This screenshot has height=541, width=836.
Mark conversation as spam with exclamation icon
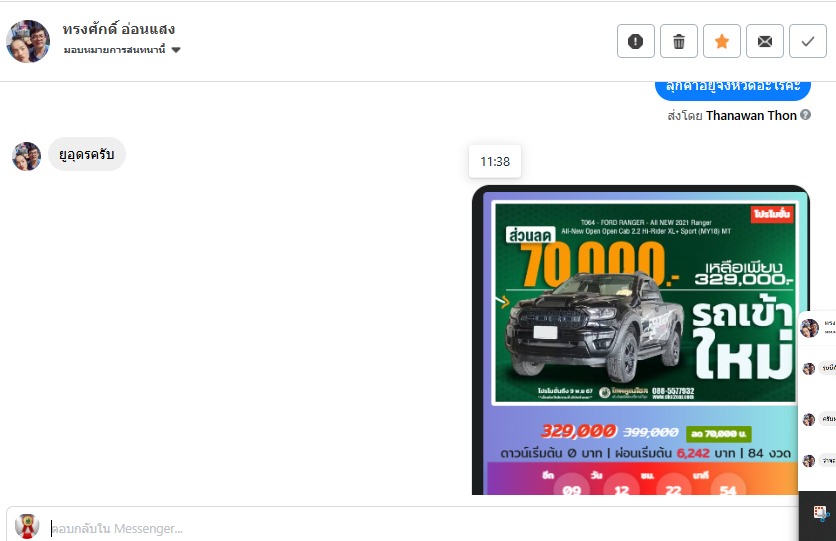[x=636, y=41]
